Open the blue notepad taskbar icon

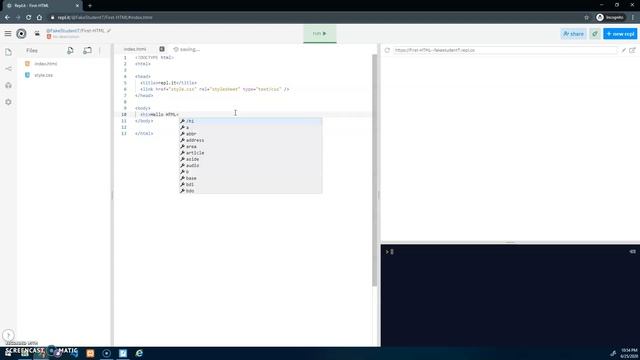(x=123, y=353)
